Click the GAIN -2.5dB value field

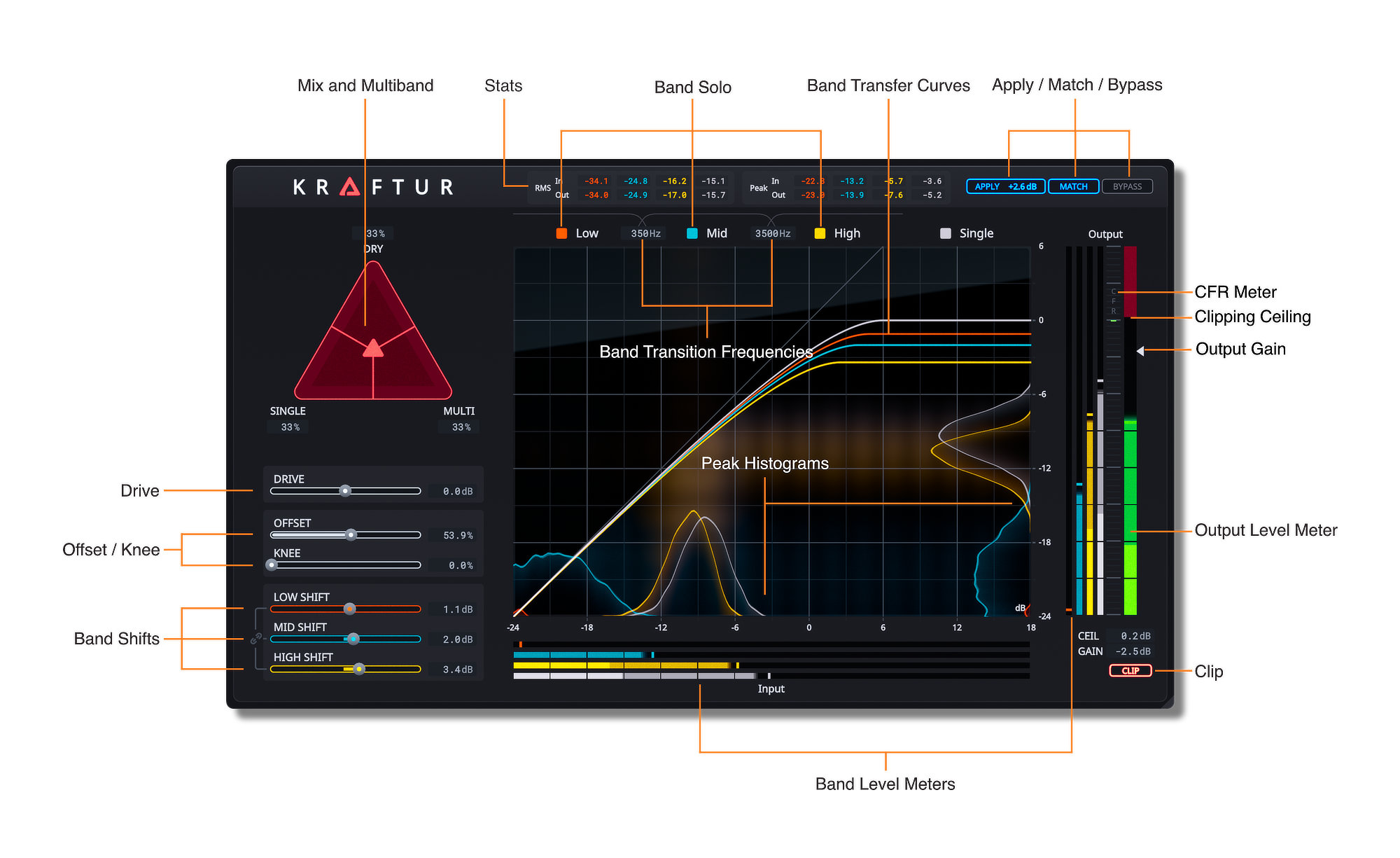point(1133,651)
